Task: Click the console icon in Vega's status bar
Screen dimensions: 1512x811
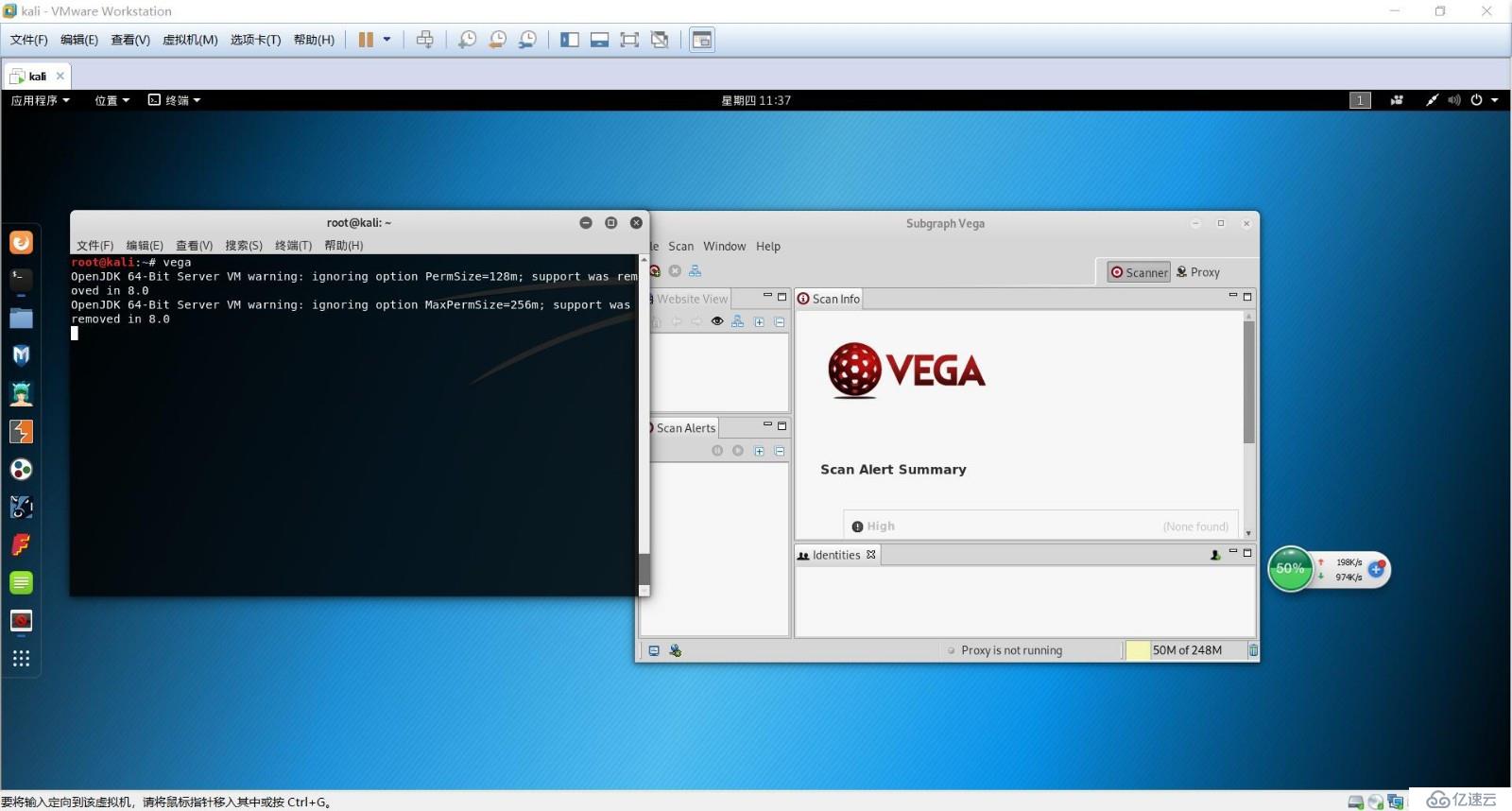Action: (654, 650)
